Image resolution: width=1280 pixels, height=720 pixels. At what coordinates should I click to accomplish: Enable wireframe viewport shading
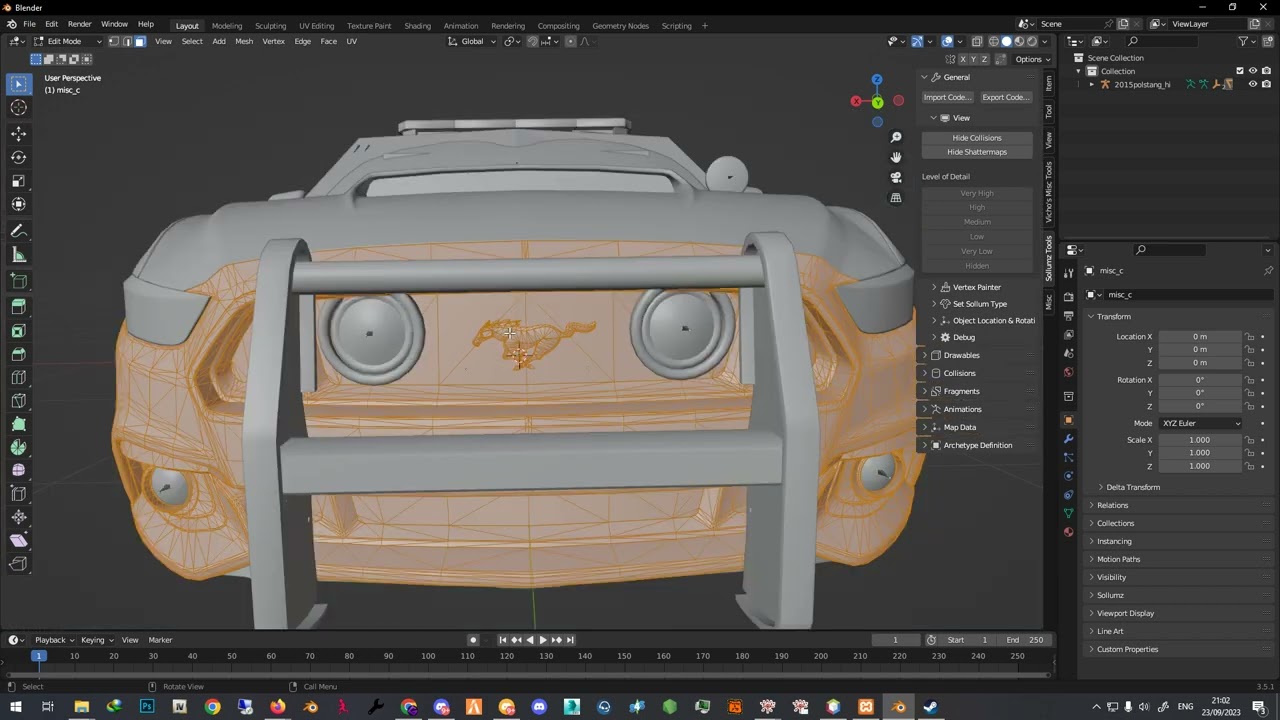994,41
